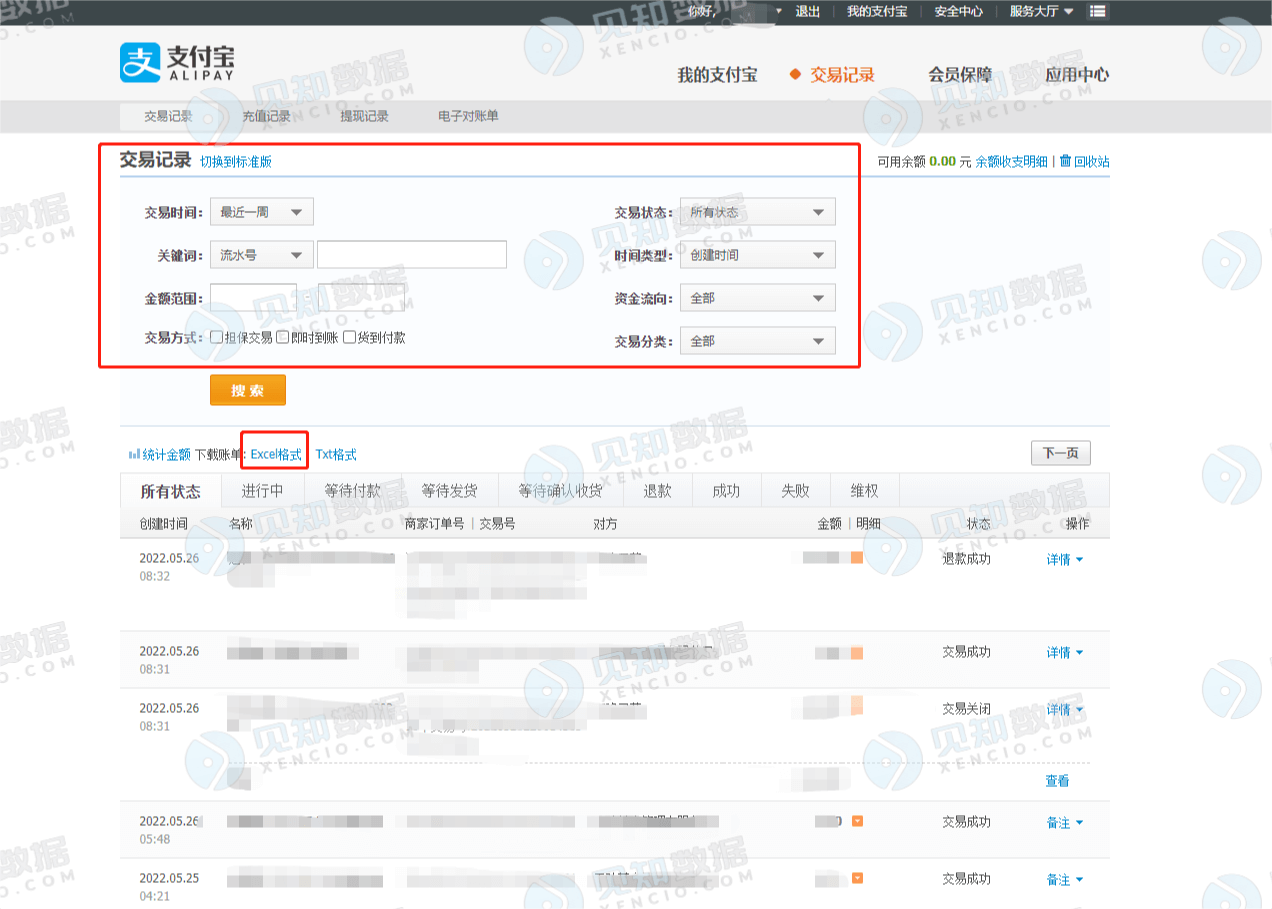The image size is (1272, 909).
Task: Toggle the 货到付款 checkbox
Action: tap(350, 338)
